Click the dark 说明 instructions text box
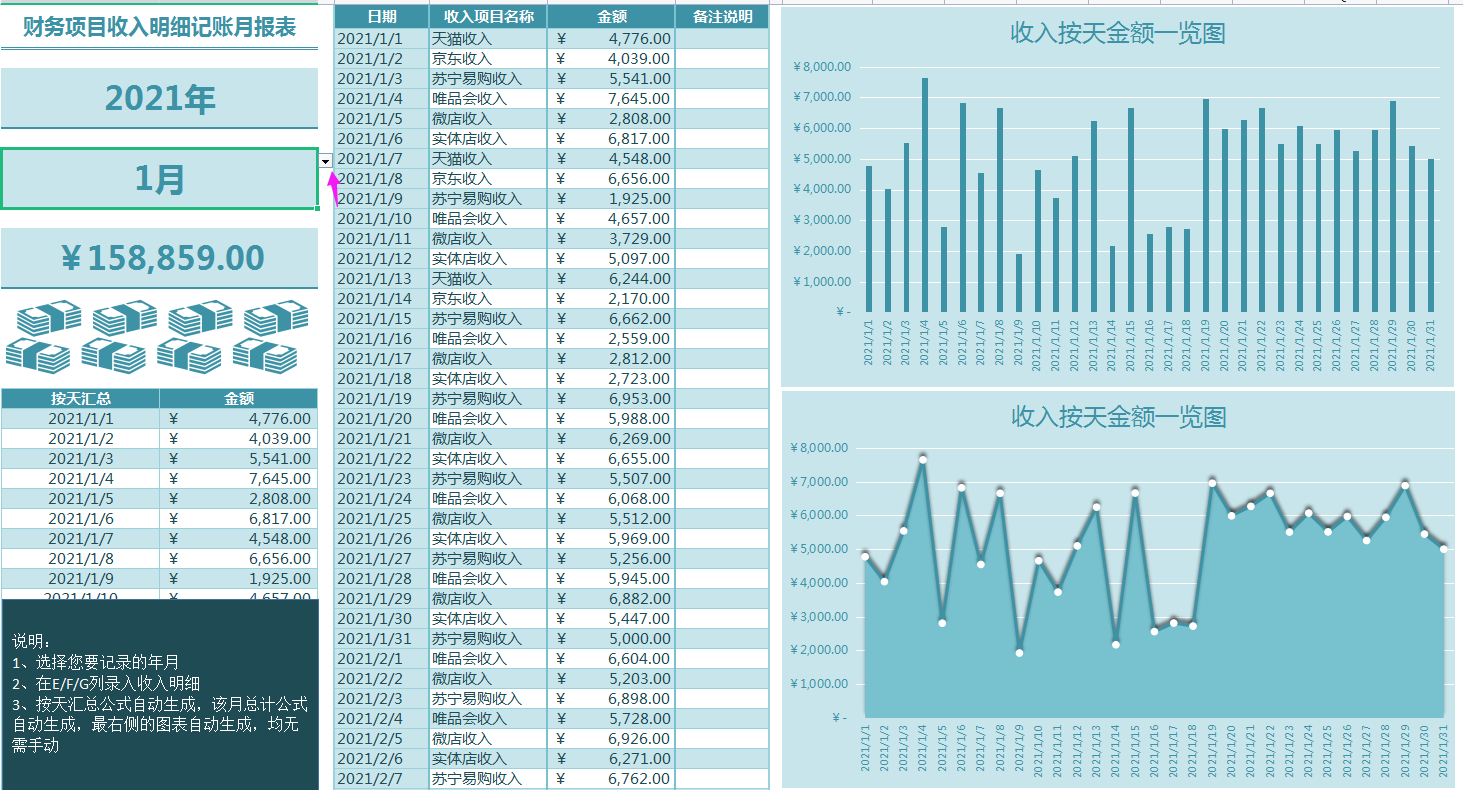This screenshot has height=790, width=1463. [160, 694]
